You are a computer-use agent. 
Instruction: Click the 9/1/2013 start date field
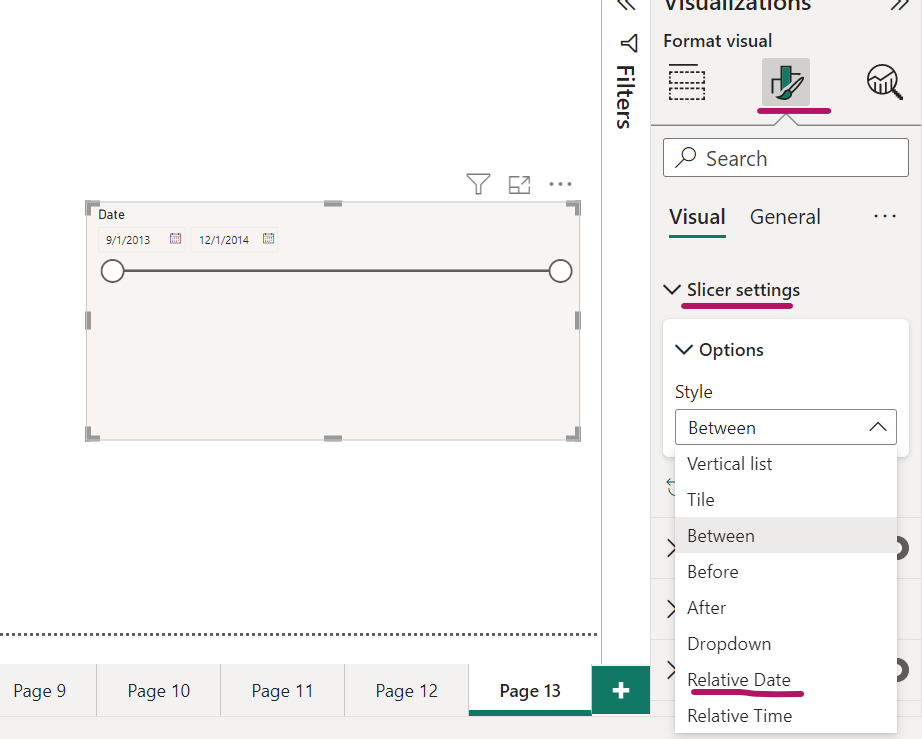point(141,239)
